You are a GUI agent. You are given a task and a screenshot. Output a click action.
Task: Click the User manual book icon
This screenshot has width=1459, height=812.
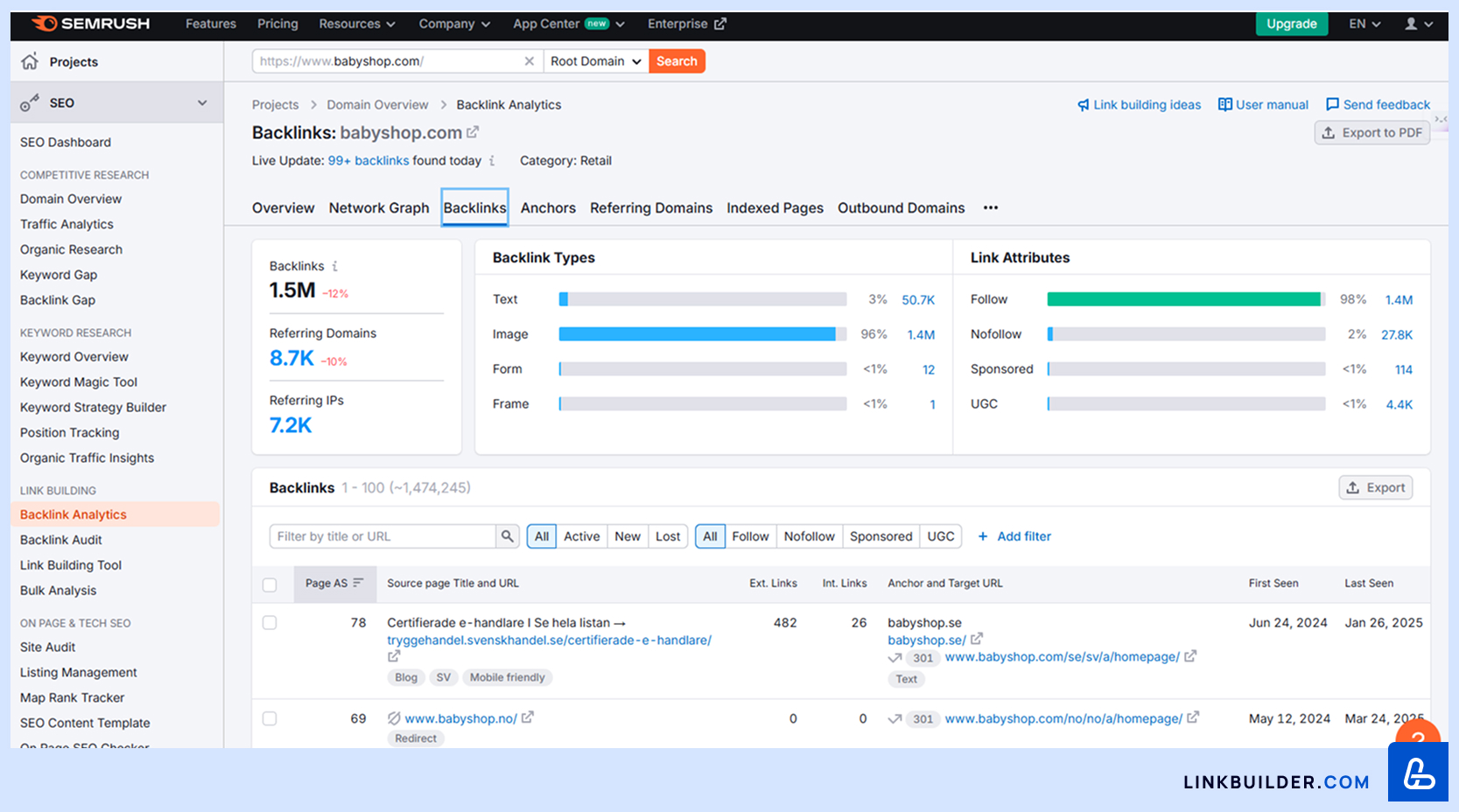pos(1225,105)
